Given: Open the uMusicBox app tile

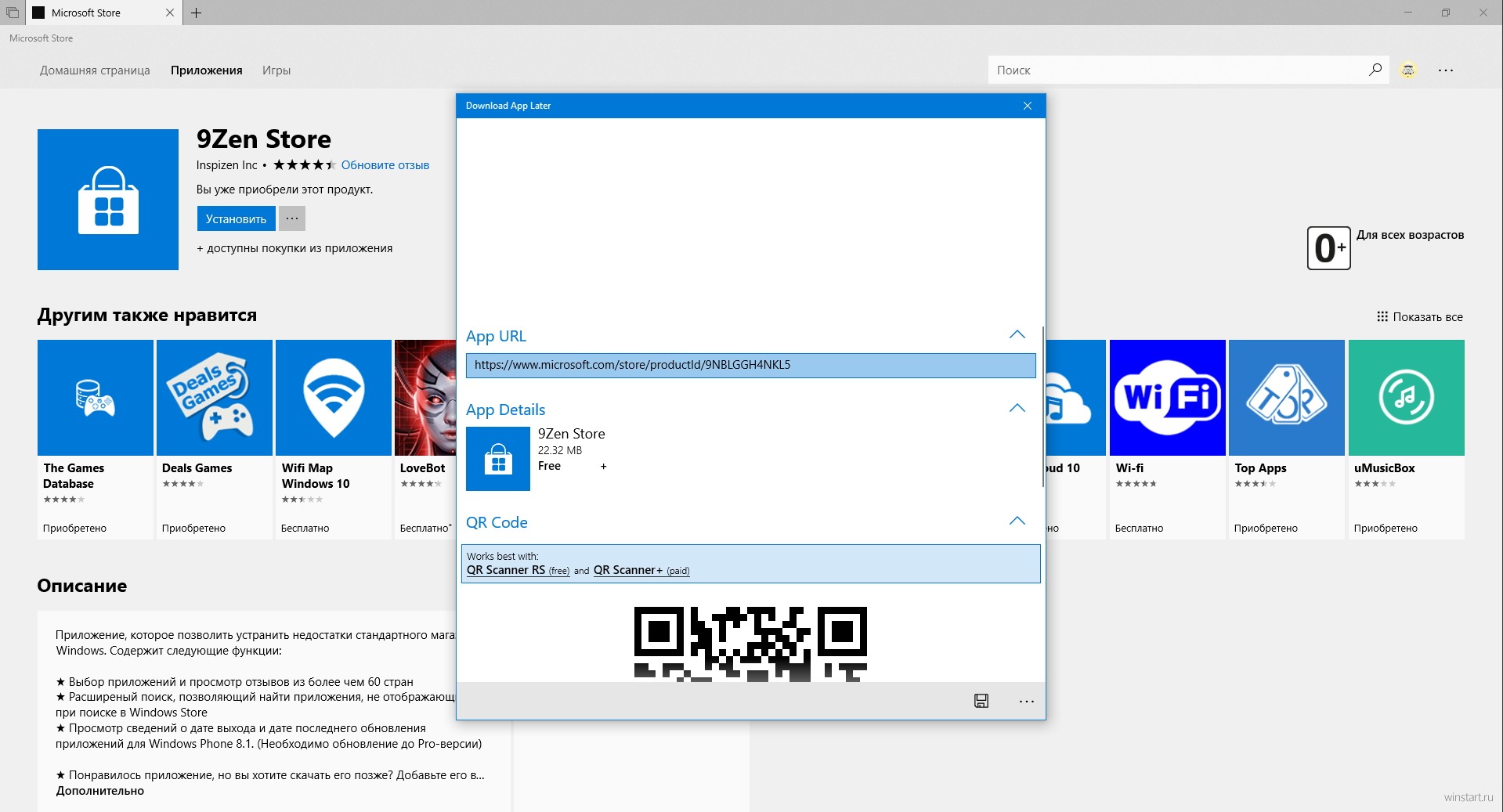Looking at the screenshot, I should pos(1407,438).
